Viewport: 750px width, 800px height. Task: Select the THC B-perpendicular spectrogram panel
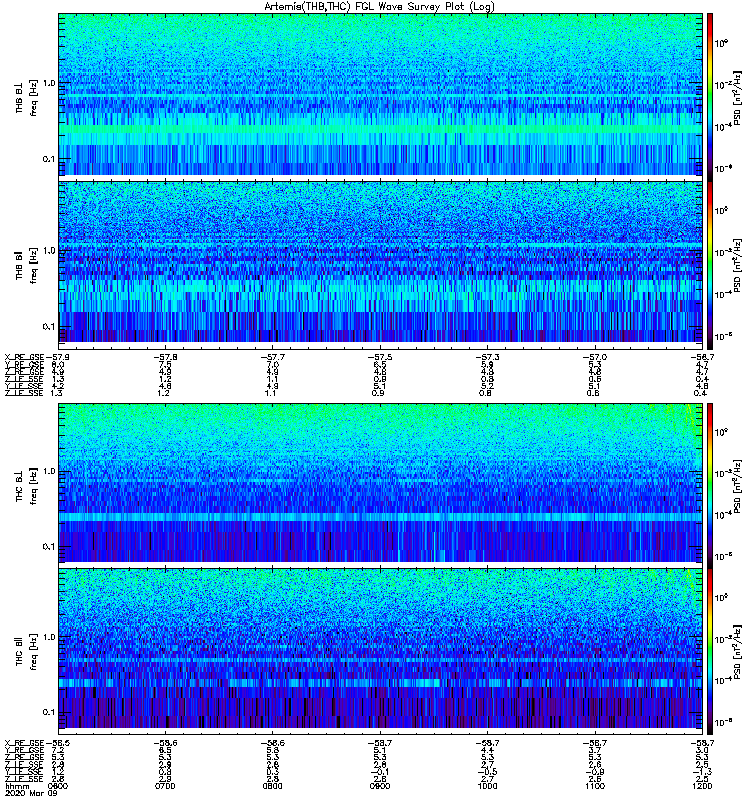[381, 482]
